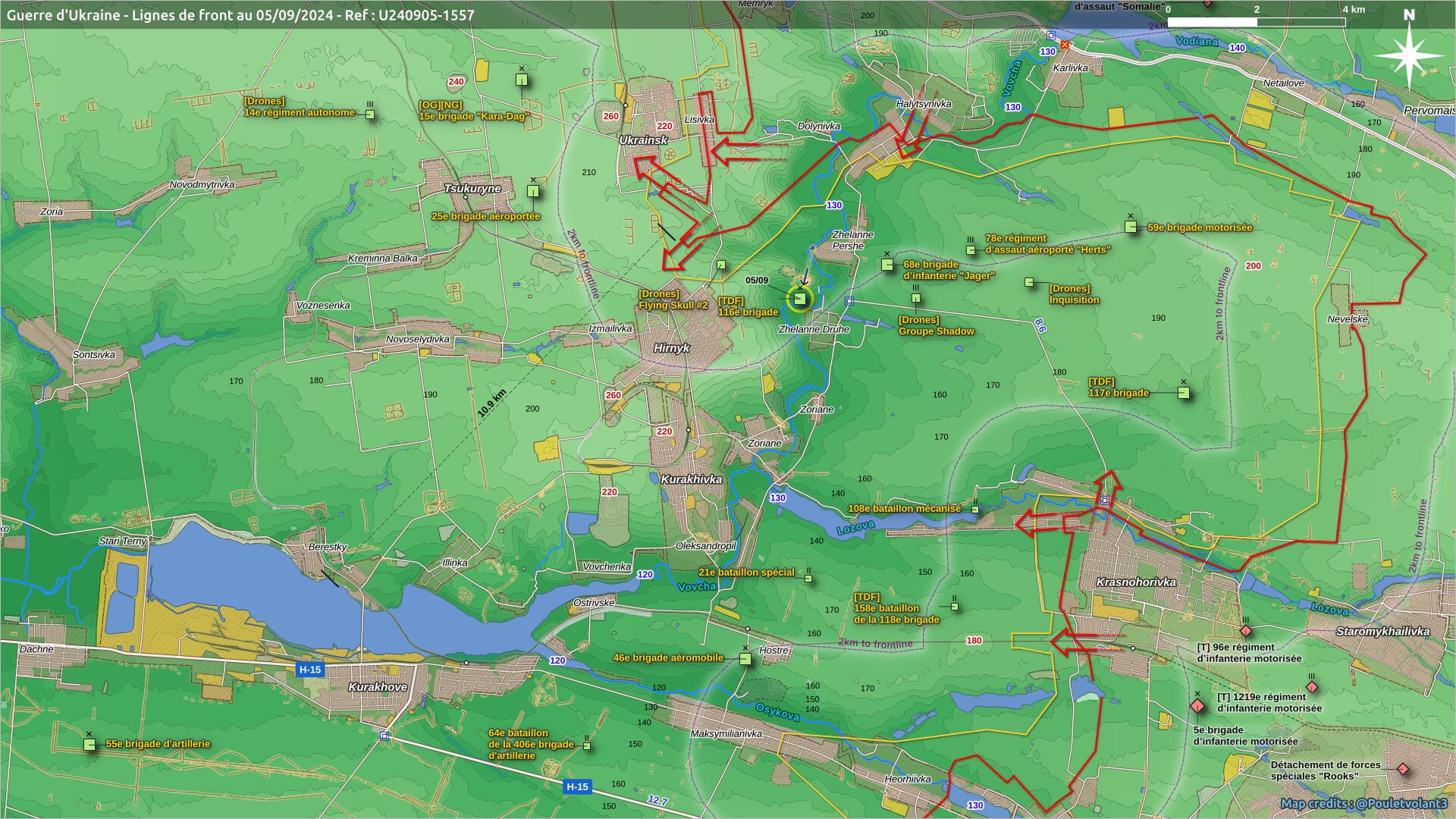Click the Heorhiivka village label

[x=908, y=779]
